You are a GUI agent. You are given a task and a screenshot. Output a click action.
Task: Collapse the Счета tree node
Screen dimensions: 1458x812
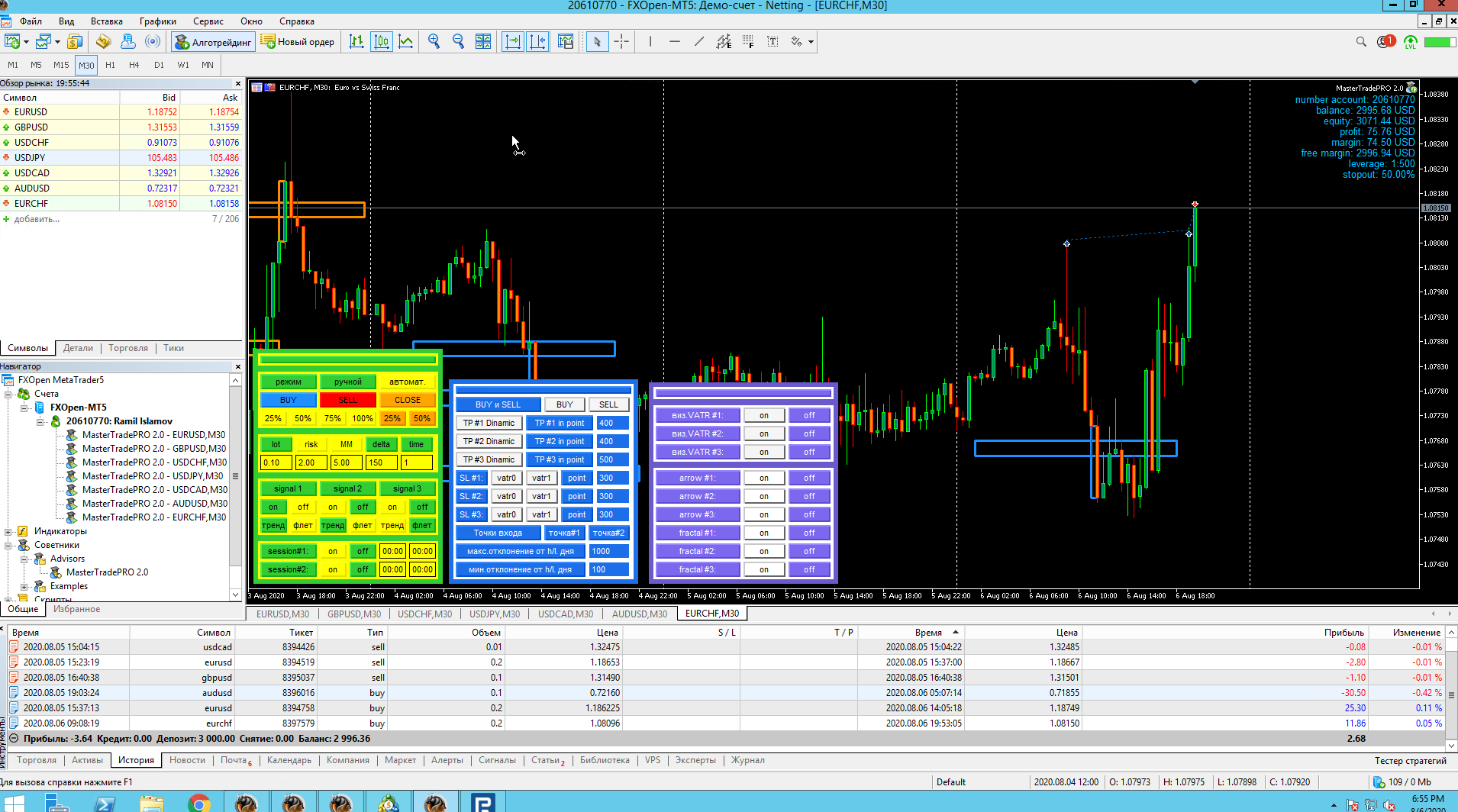point(8,394)
